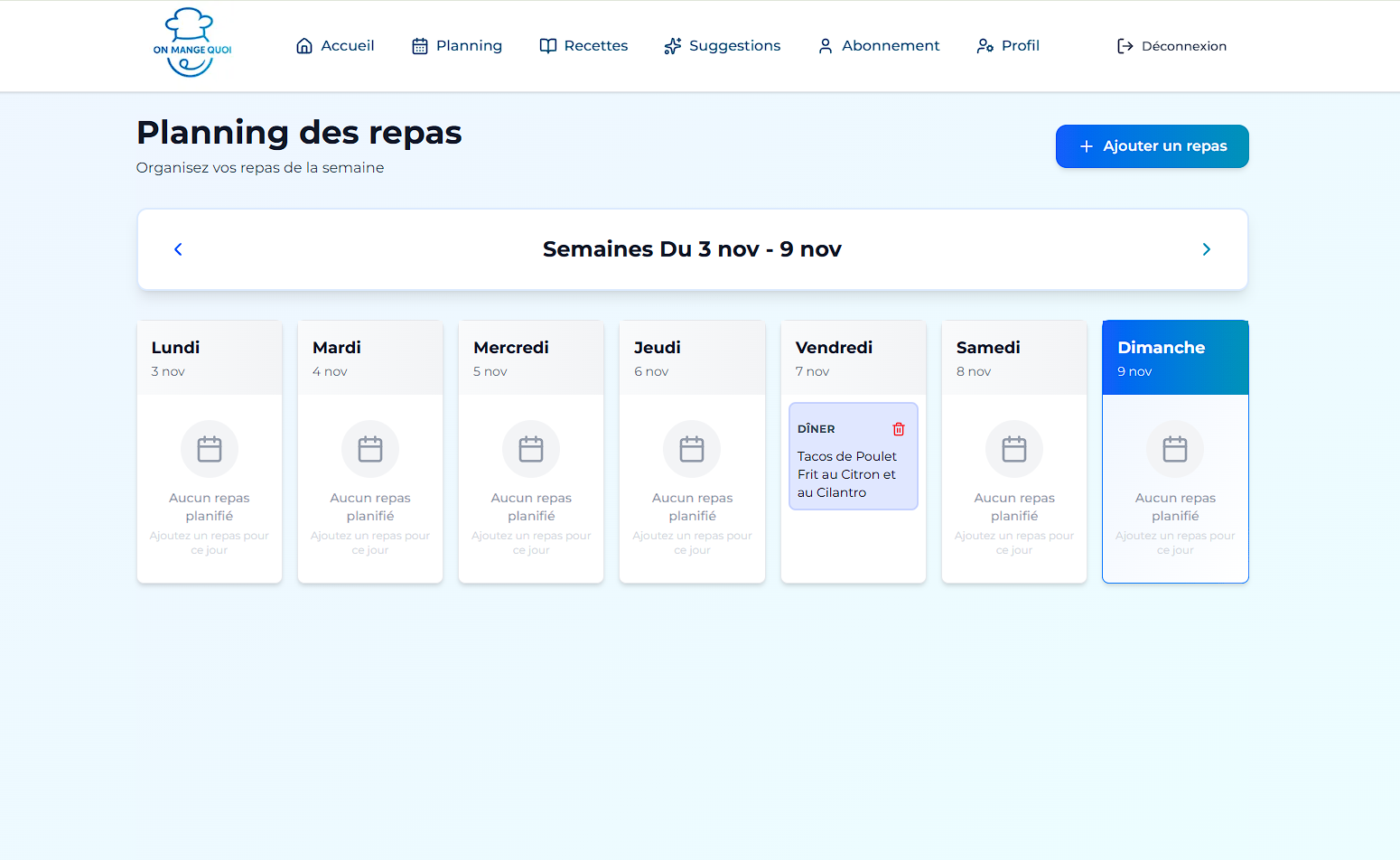Click Ajoutez un repas pour ce jour under Samedi
The image size is (1400, 860).
pos(1014,543)
